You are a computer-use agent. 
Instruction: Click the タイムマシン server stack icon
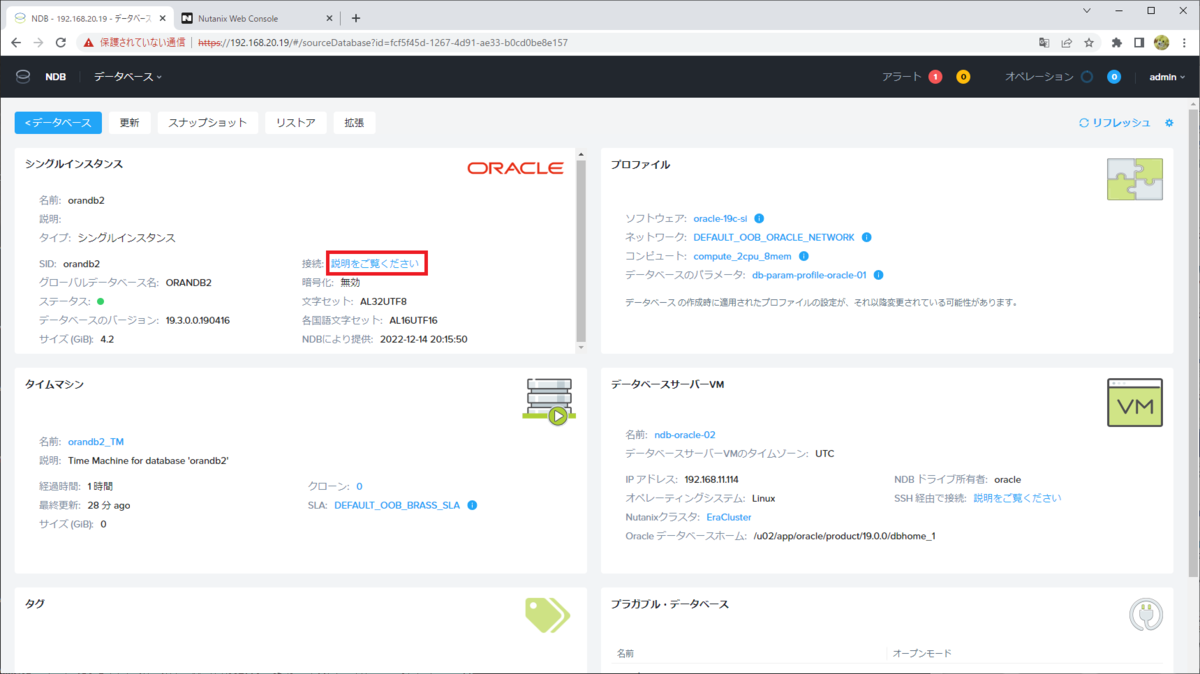[548, 401]
